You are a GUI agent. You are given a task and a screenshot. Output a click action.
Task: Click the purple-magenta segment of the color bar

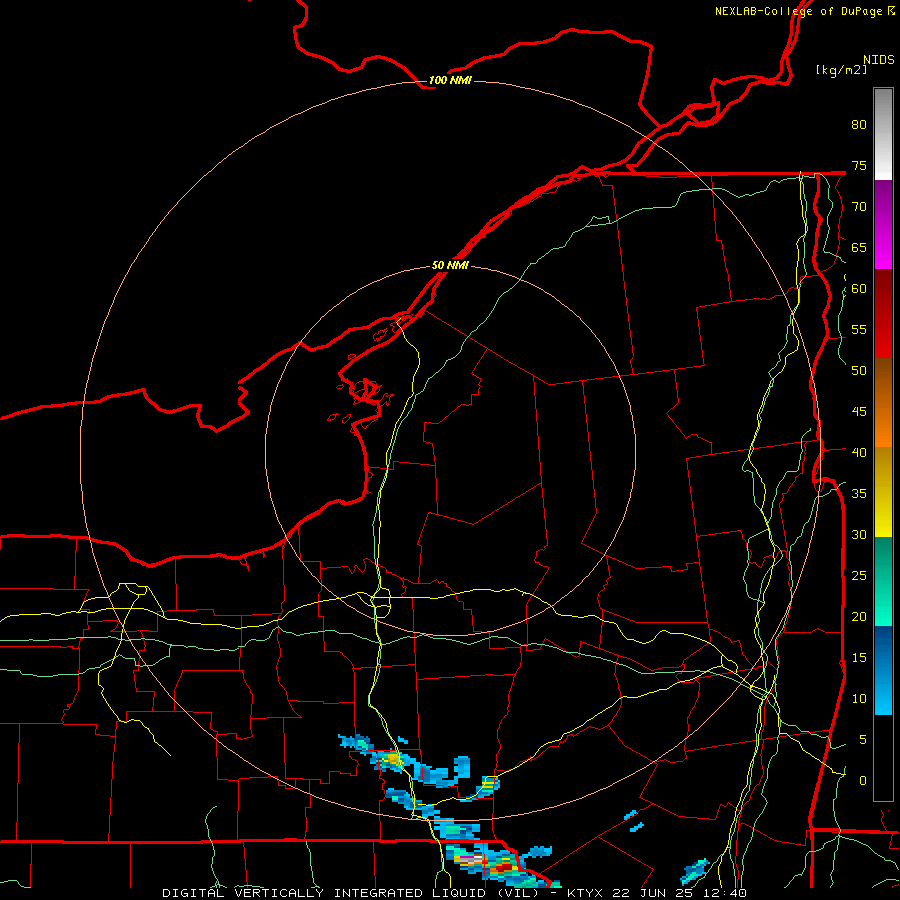pyautogui.click(x=883, y=225)
